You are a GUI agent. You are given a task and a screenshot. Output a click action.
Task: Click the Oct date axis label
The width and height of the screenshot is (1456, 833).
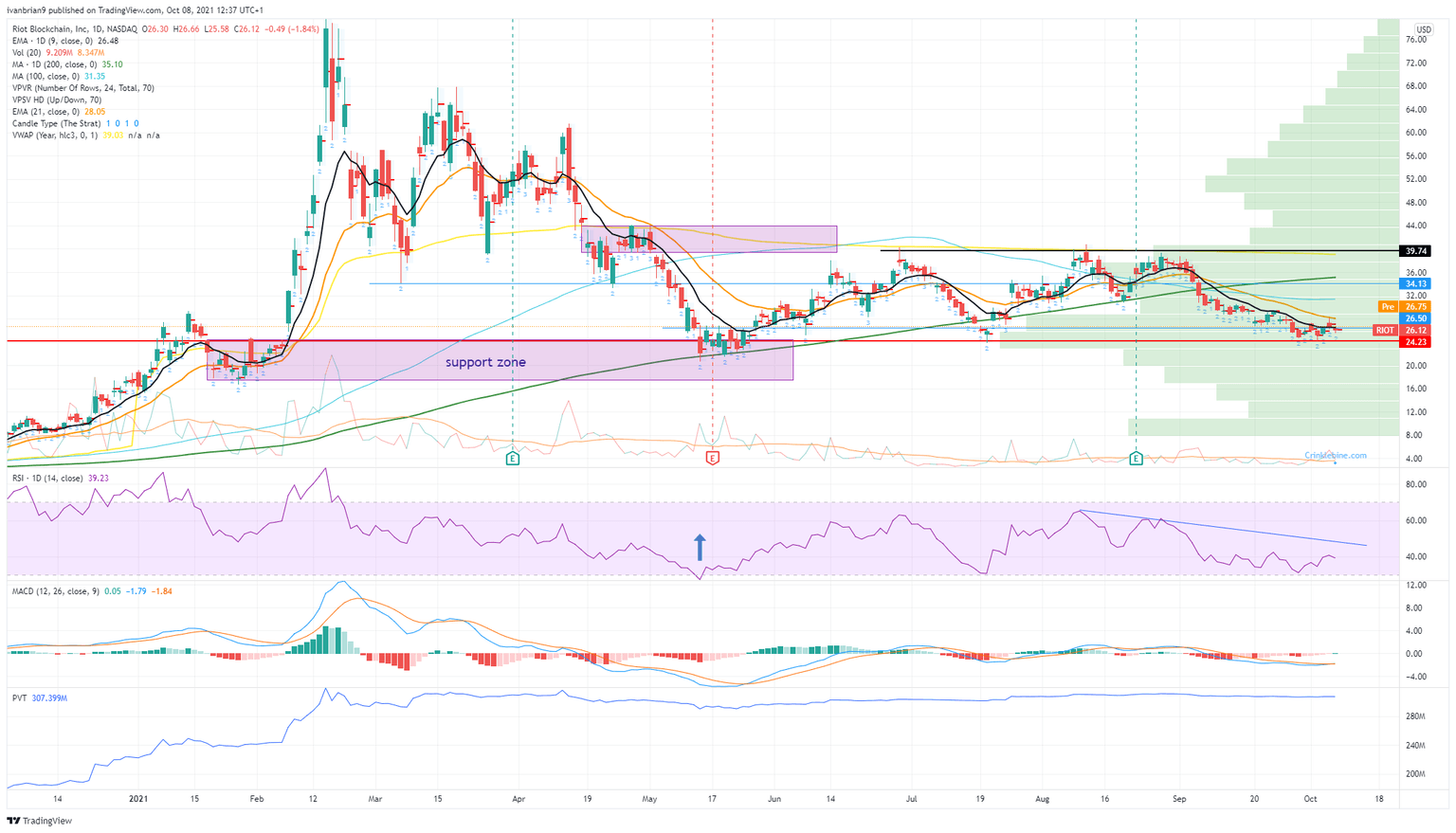[1310, 799]
